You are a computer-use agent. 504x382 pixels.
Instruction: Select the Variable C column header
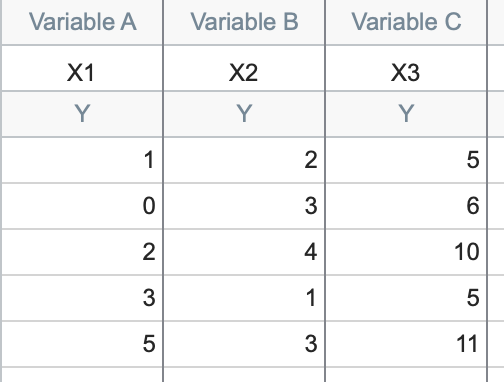406,22
